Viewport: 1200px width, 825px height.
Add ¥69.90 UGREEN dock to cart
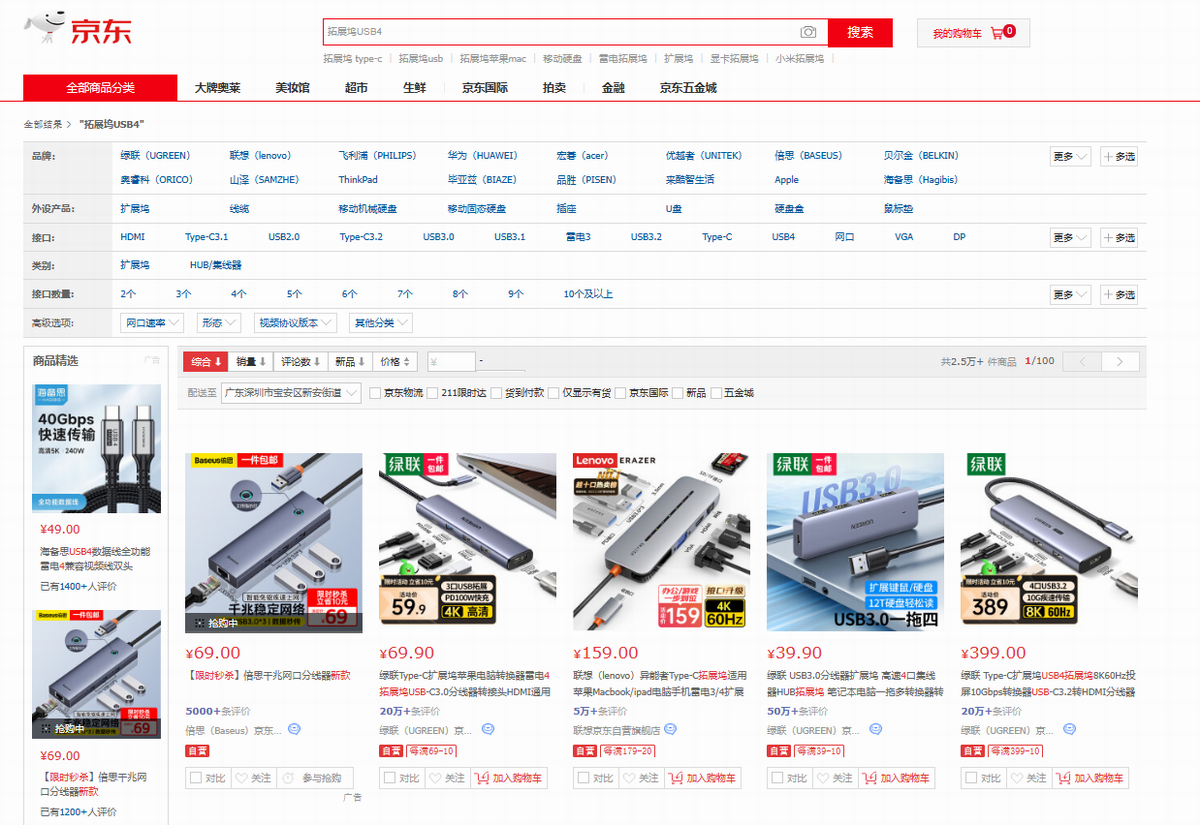(508, 778)
